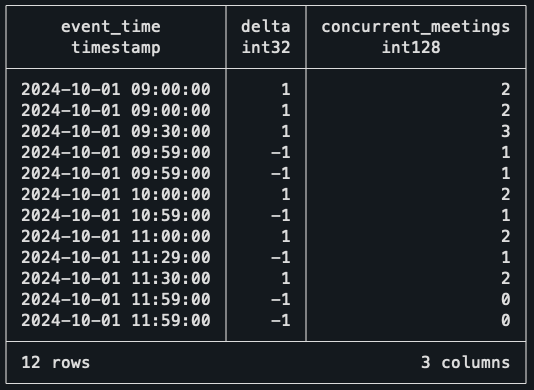Click the concurrent meetings value 3

tap(506, 131)
